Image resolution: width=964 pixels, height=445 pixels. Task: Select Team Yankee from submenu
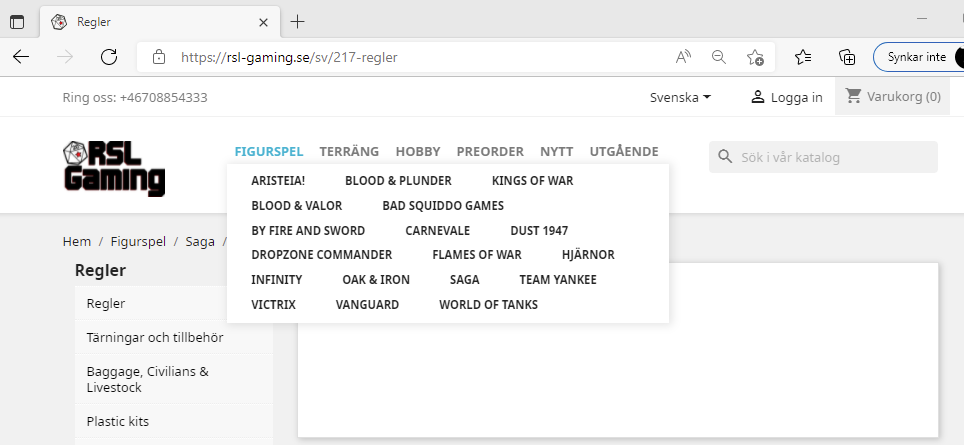click(558, 280)
